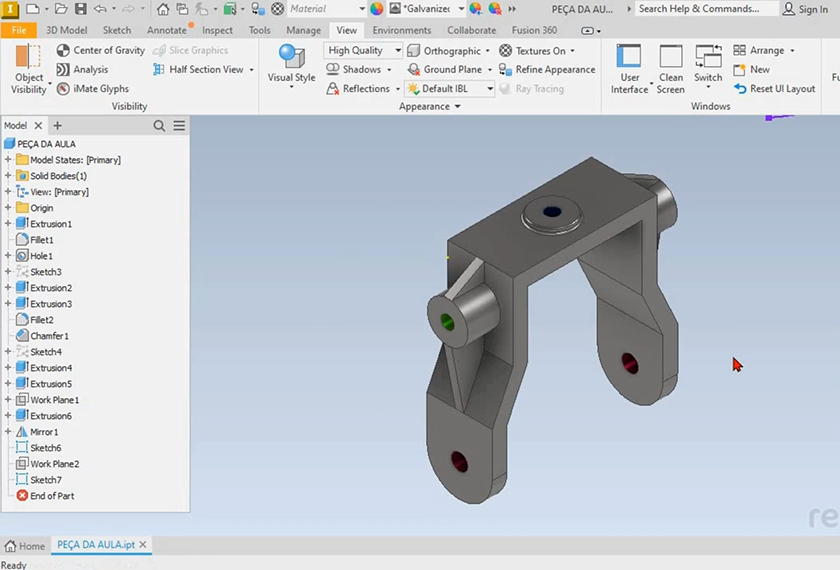Open the File menu
The image size is (840, 570).
(x=18, y=30)
